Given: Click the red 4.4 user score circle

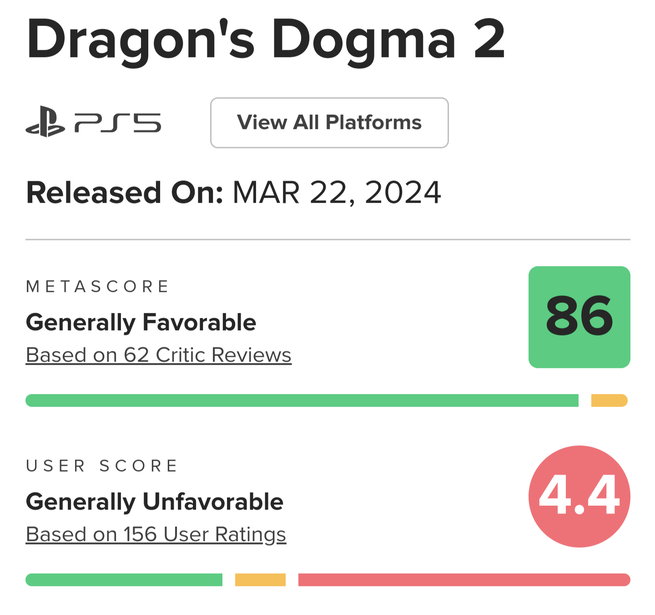Looking at the screenshot, I should pos(579,497).
